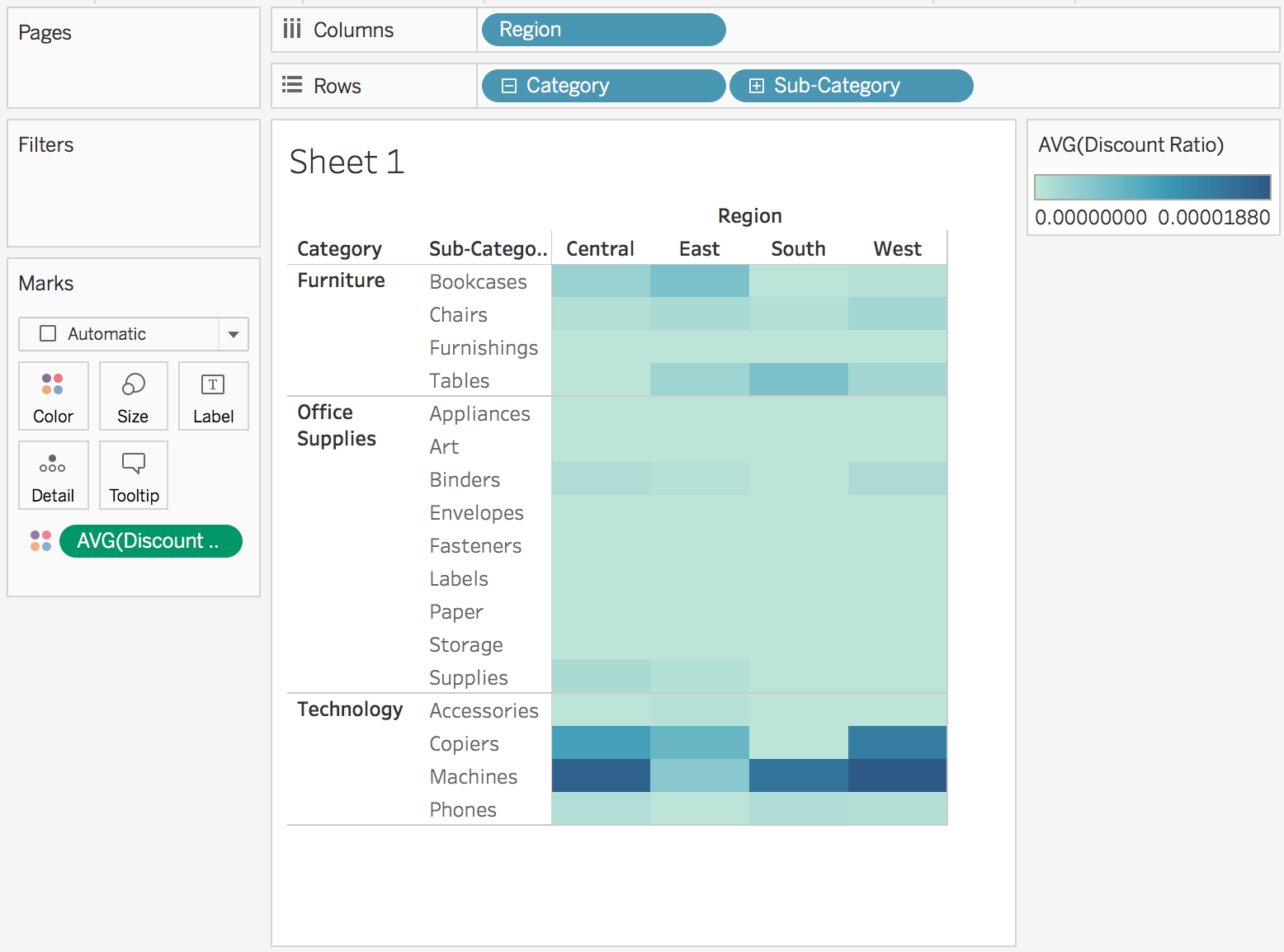Open the Color marks card
Image resolution: width=1284 pixels, height=952 pixels.
tap(53, 396)
